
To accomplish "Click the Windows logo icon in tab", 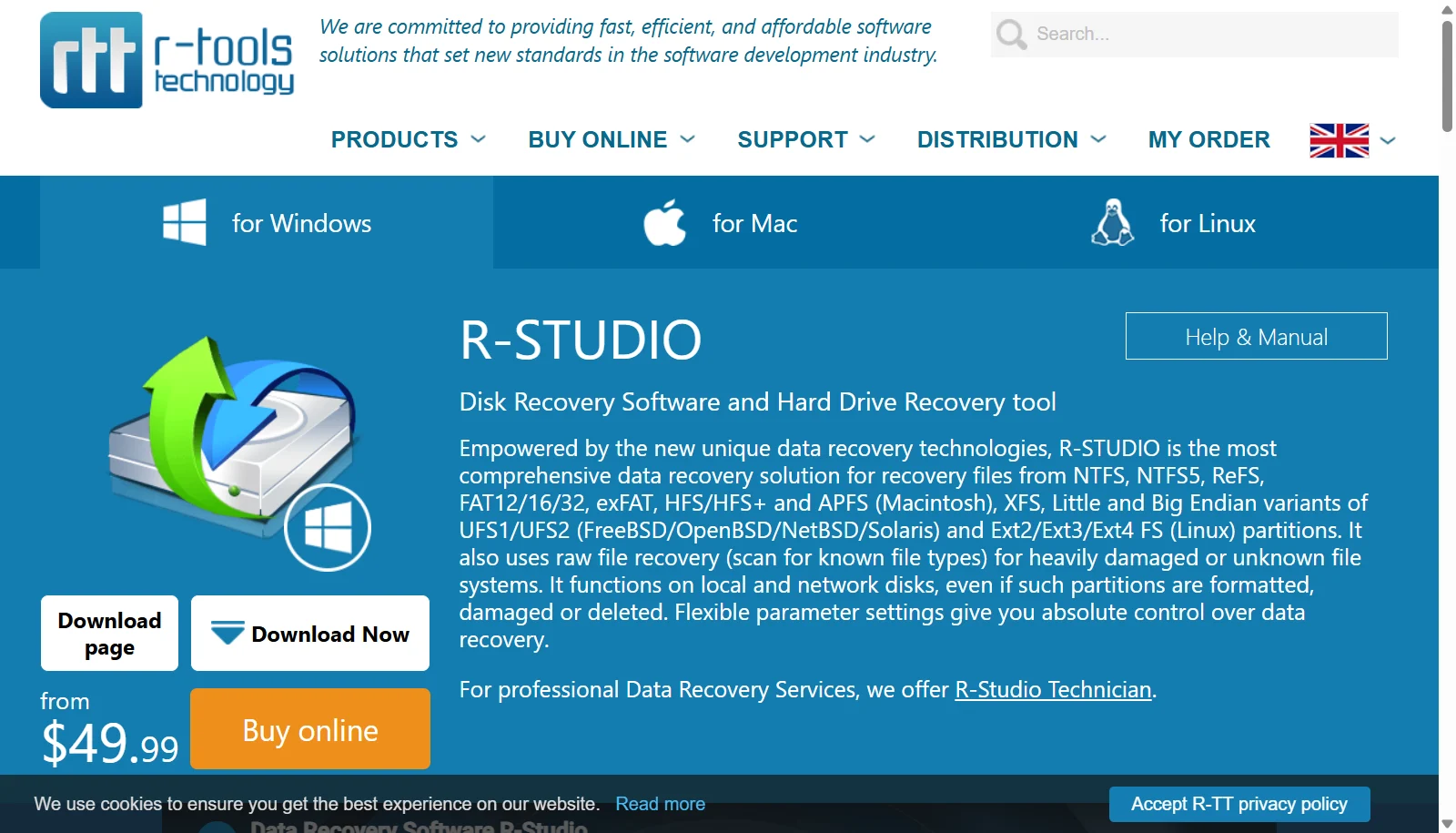I will pyautogui.click(x=185, y=222).
